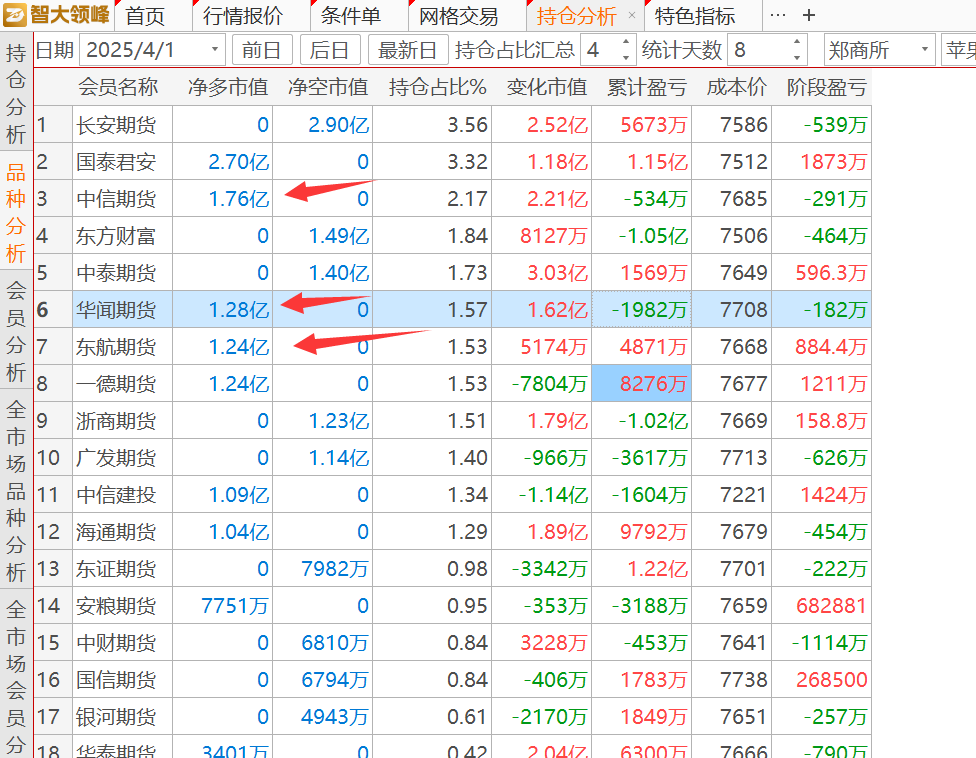Increase 统计天数 with up arrow

coord(796,42)
